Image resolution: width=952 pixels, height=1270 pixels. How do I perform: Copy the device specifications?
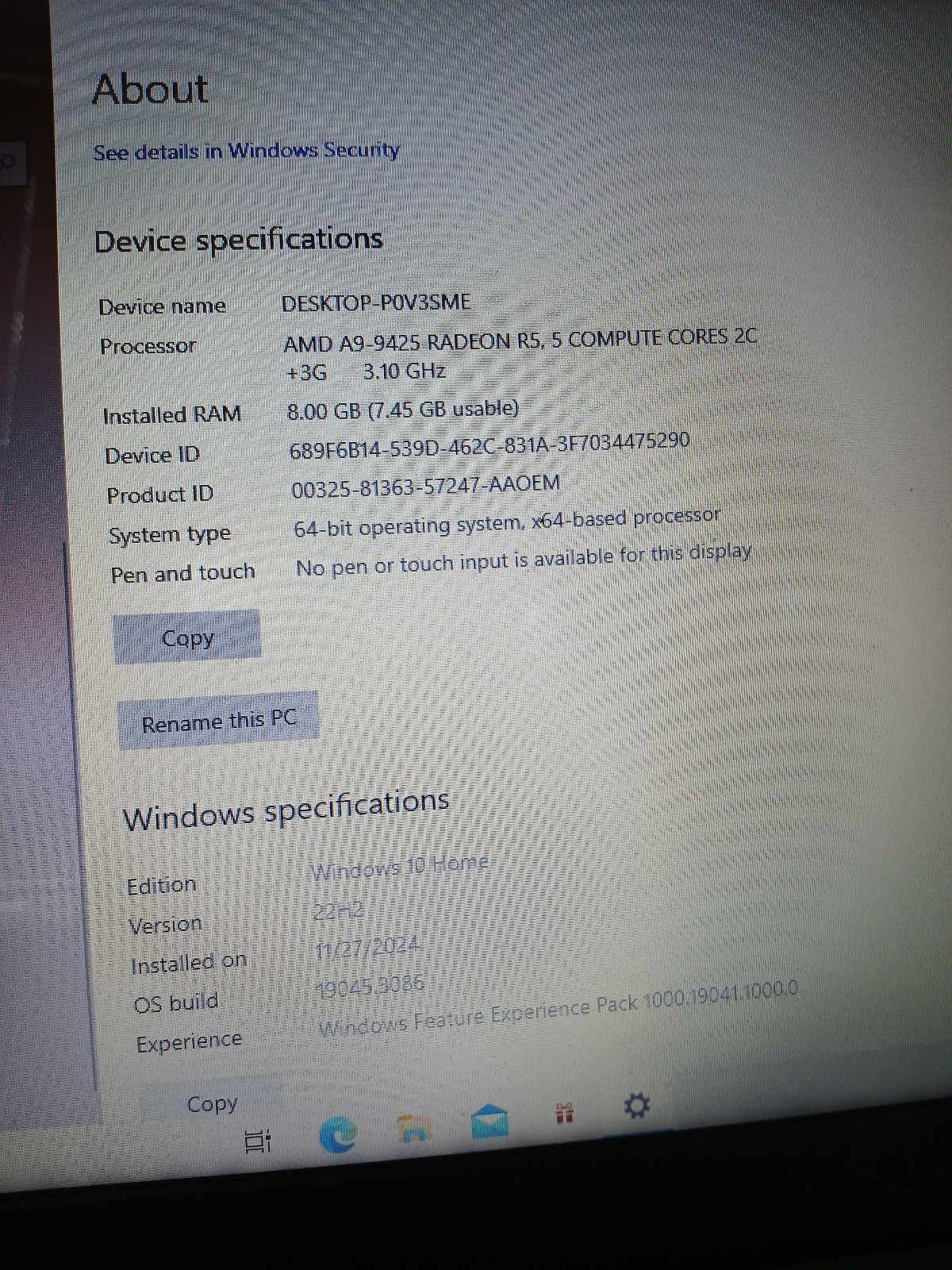(187, 637)
